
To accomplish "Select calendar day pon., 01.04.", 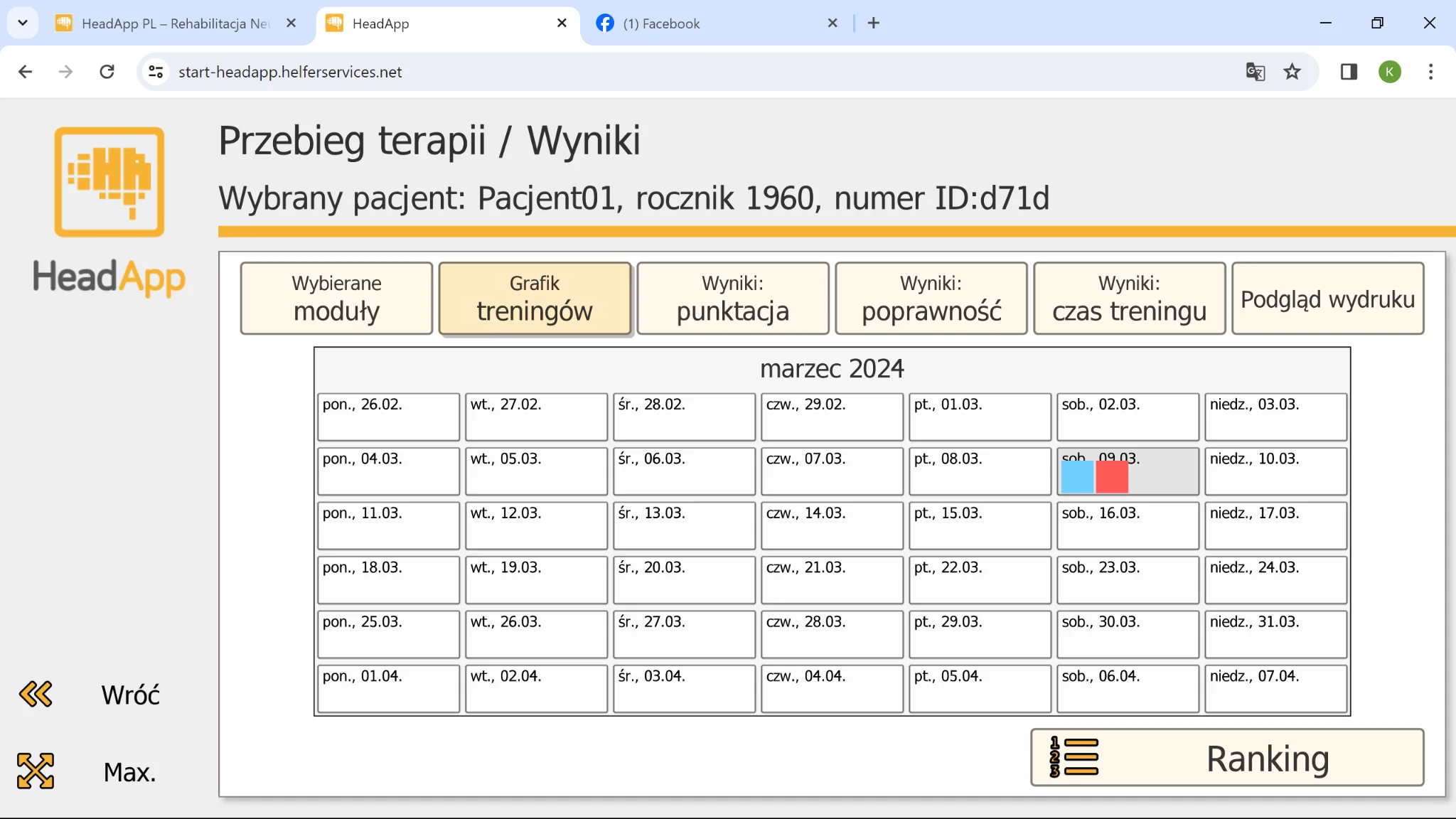I will 388,689.
